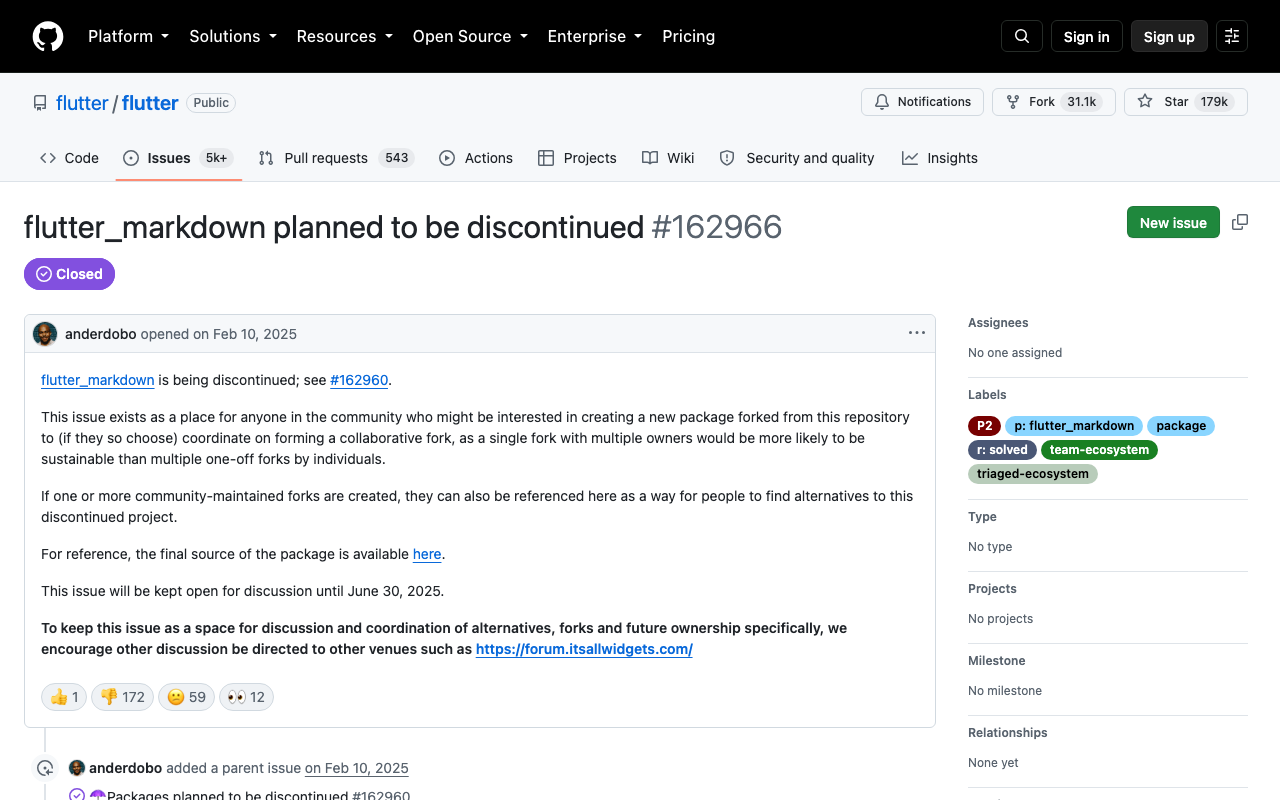Click the Sign up button
This screenshot has width=1280, height=800.
point(1169,36)
